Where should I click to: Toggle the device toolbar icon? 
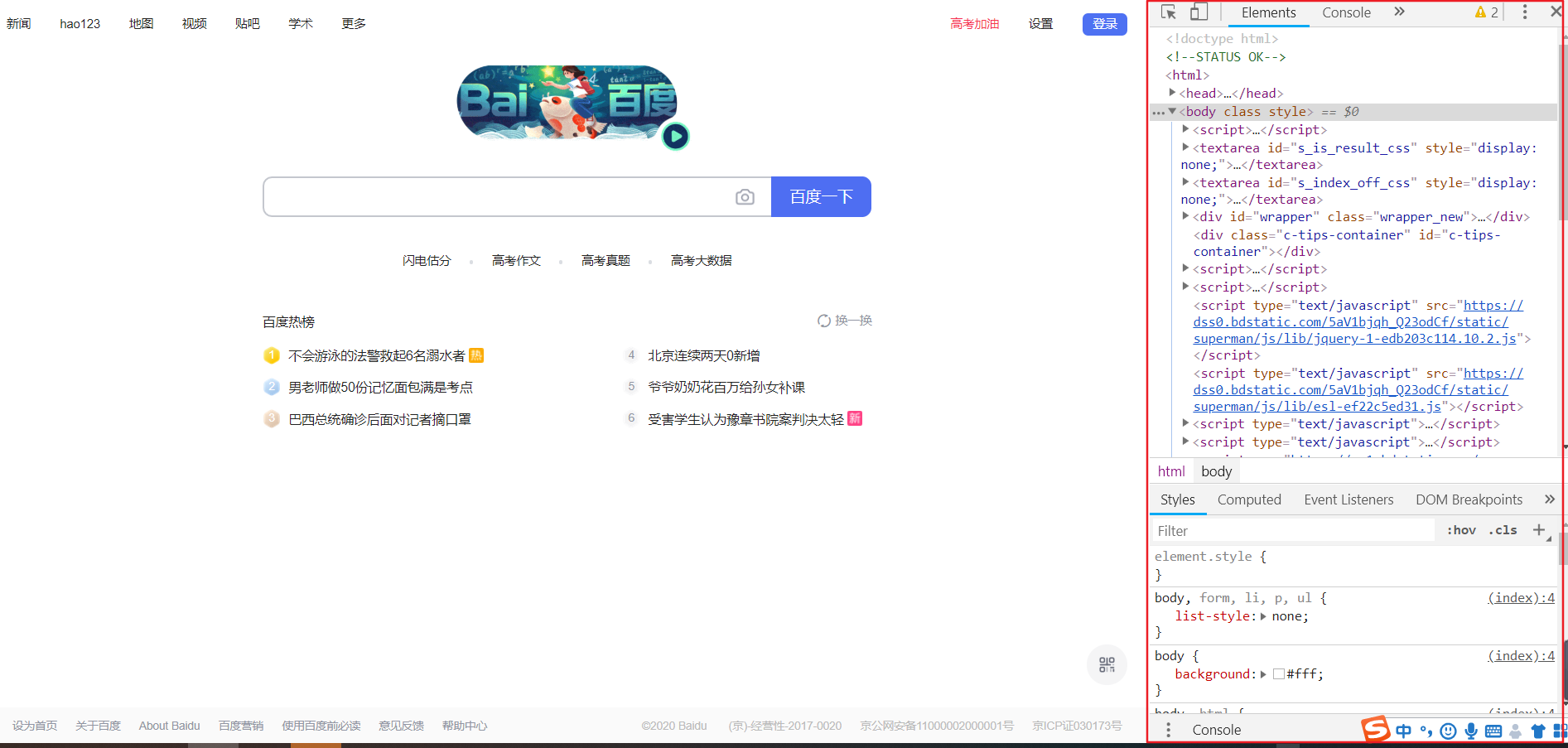coord(1199,12)
